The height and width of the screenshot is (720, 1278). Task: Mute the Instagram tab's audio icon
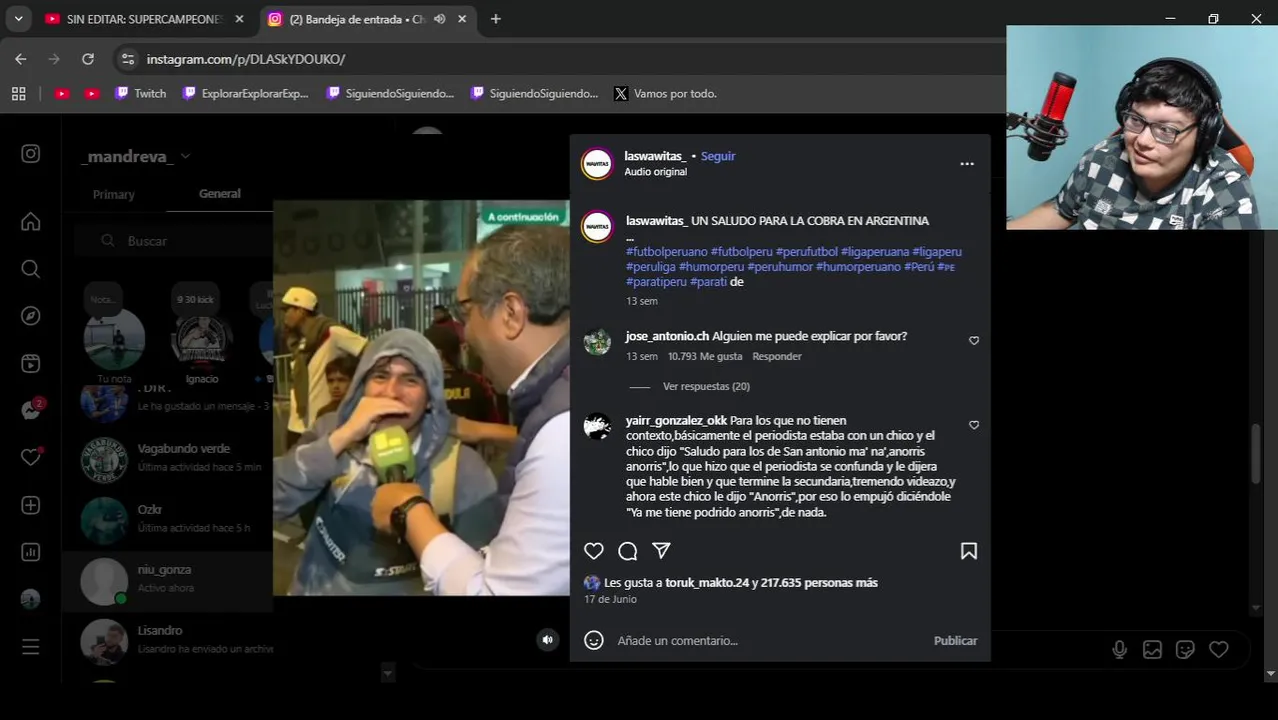tap(440, 19)
